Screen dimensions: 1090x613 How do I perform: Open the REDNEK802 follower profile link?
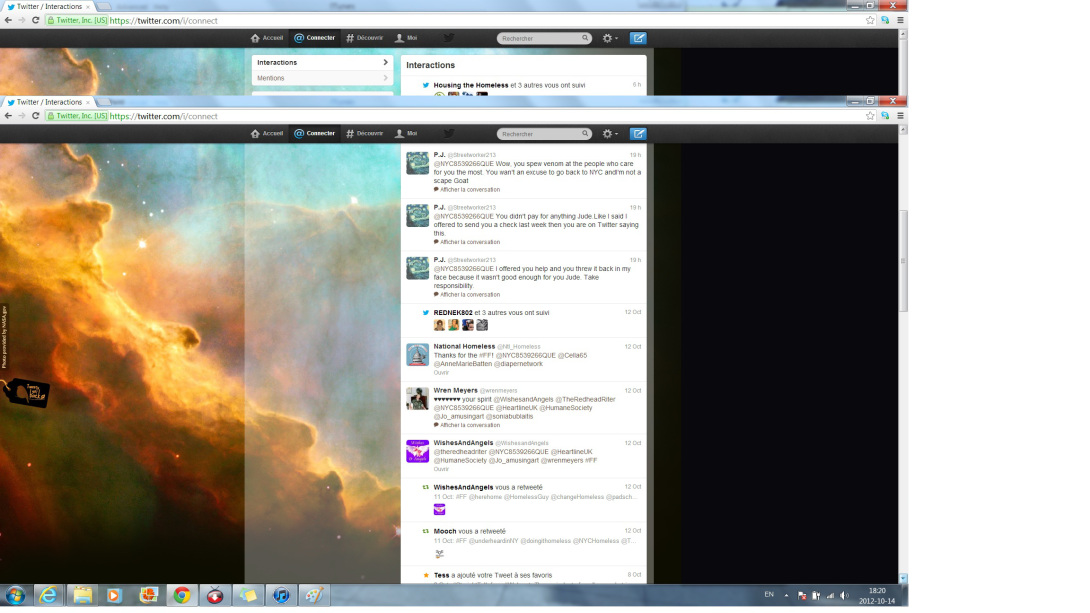tap(452, 313)
